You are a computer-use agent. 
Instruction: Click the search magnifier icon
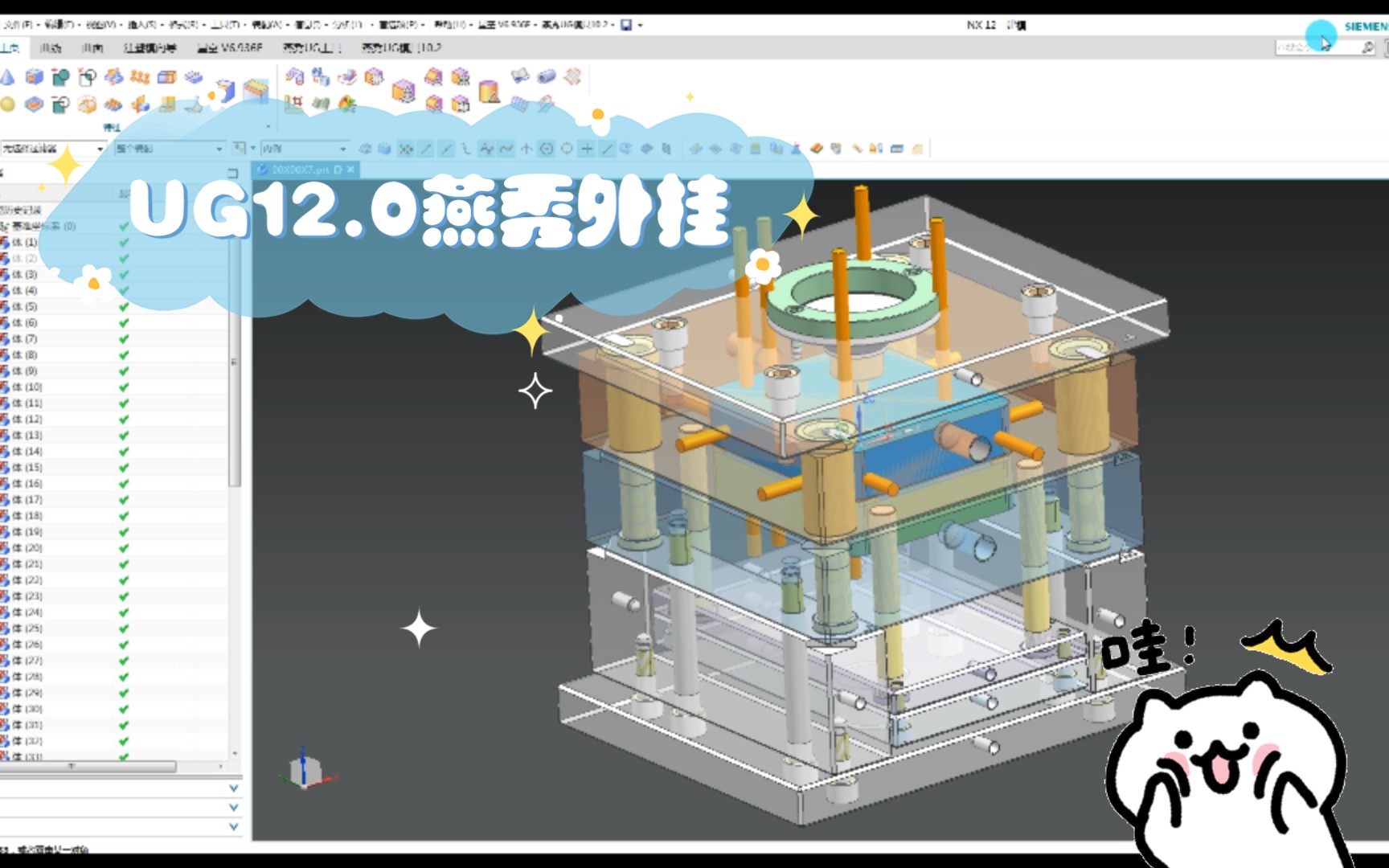pyautogui.click(x=1367, y=47)
